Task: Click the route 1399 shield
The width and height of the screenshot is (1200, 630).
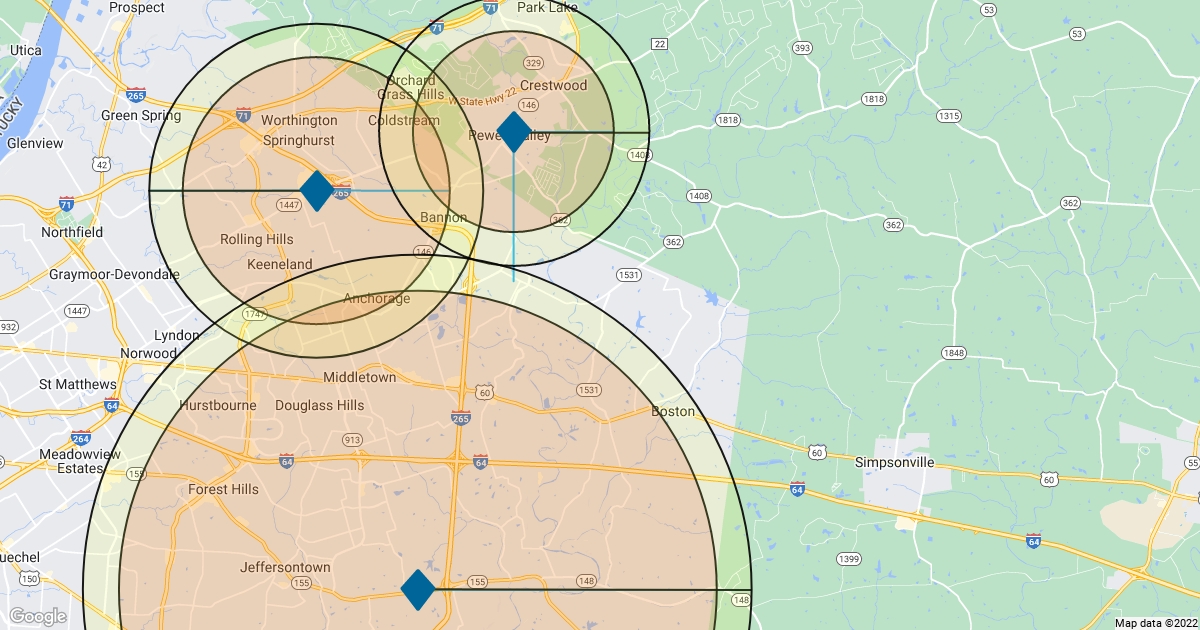Action: [849, 558]
